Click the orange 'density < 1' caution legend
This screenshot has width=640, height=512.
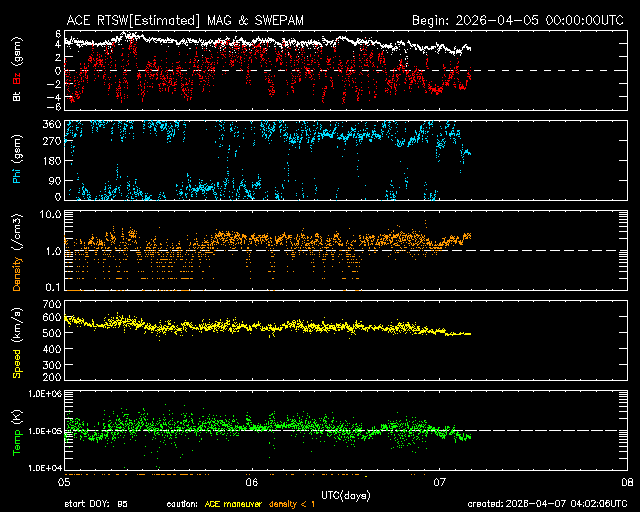click(289, 504)
